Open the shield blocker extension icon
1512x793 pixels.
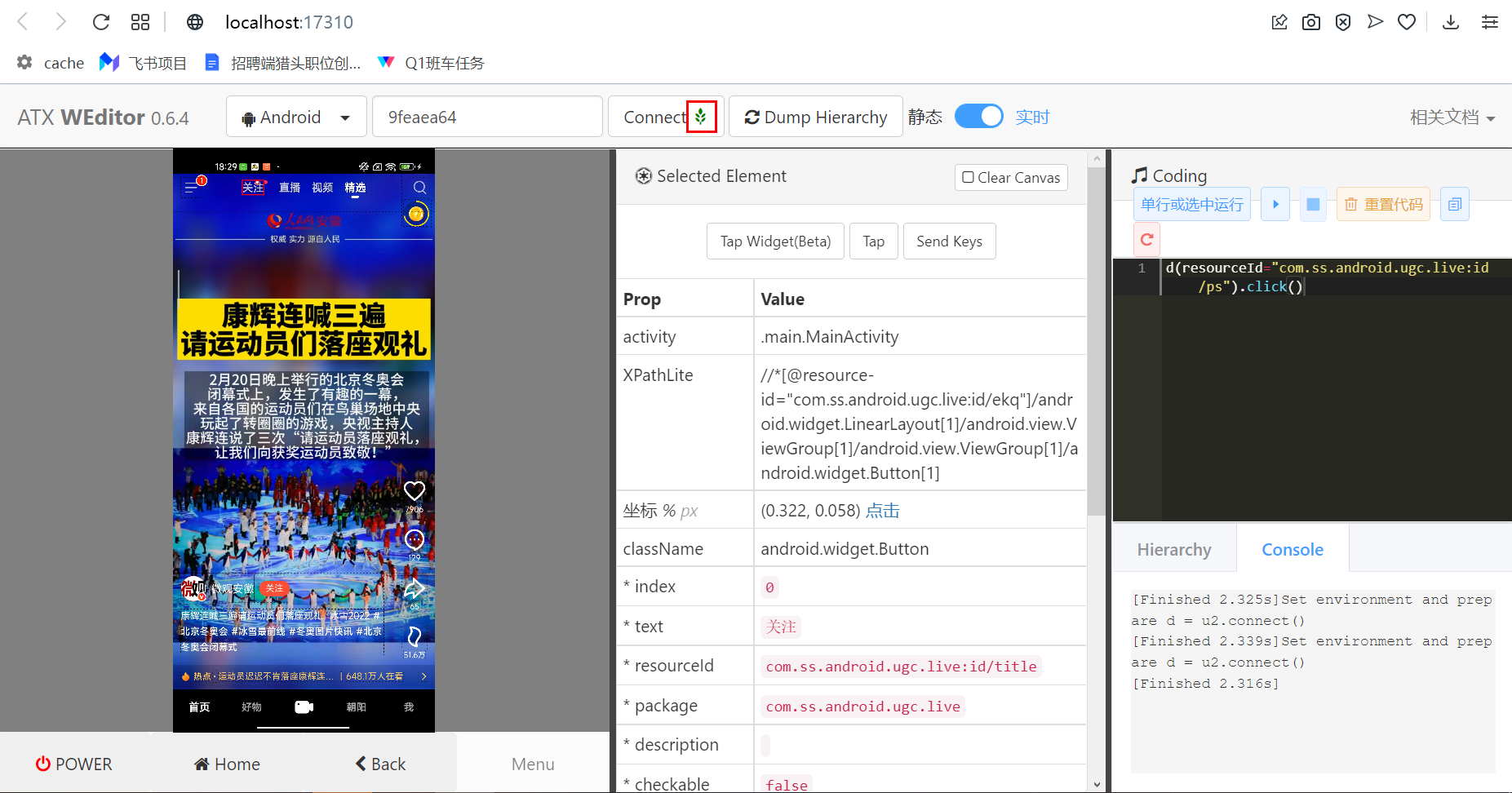pyautogui.click(x=1343, y=22)
